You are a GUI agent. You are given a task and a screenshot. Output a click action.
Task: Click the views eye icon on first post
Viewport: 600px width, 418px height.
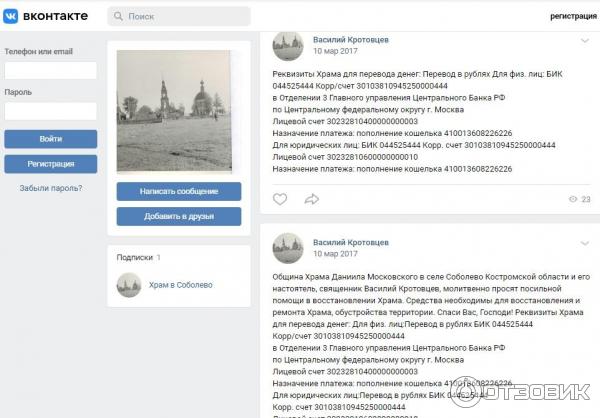click(573, 199)
